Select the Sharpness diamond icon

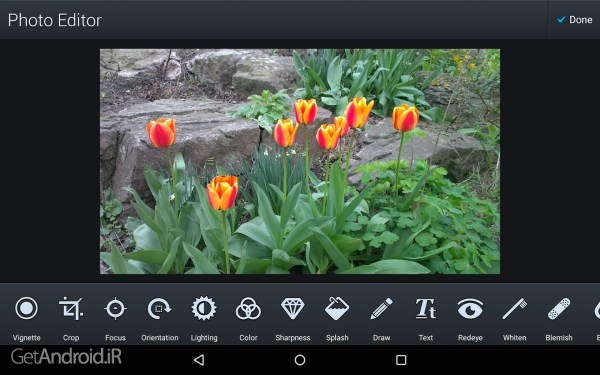tap(293, 308)
